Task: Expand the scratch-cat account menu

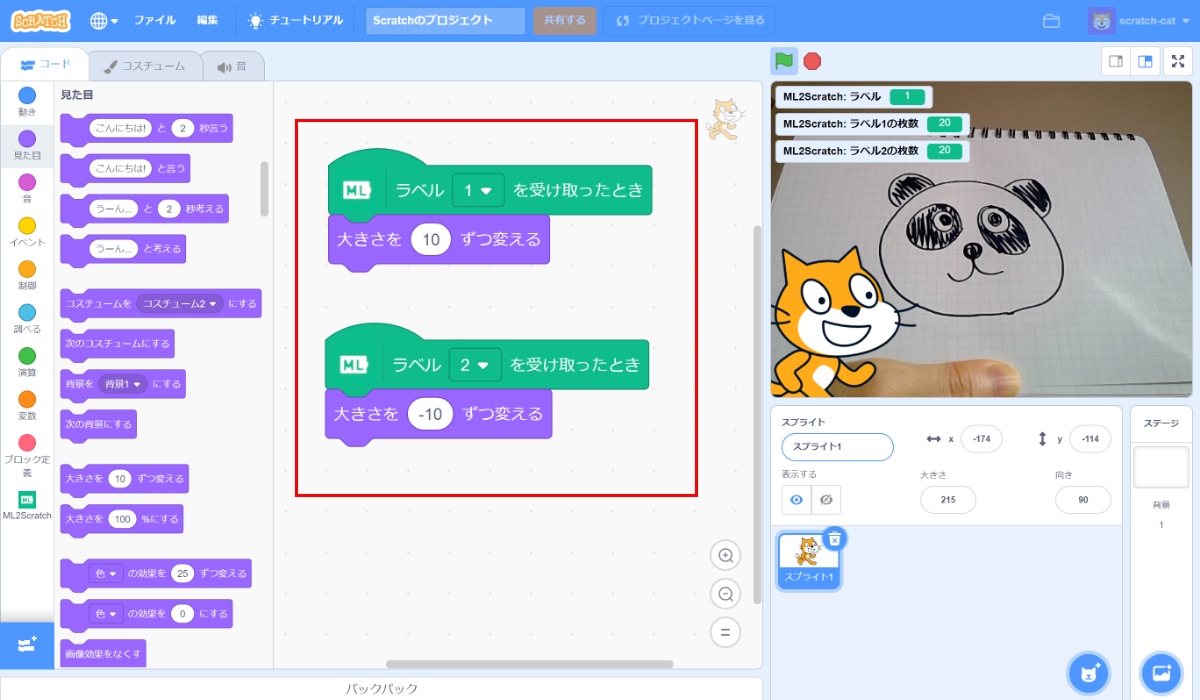Action: coord(1140,20)
